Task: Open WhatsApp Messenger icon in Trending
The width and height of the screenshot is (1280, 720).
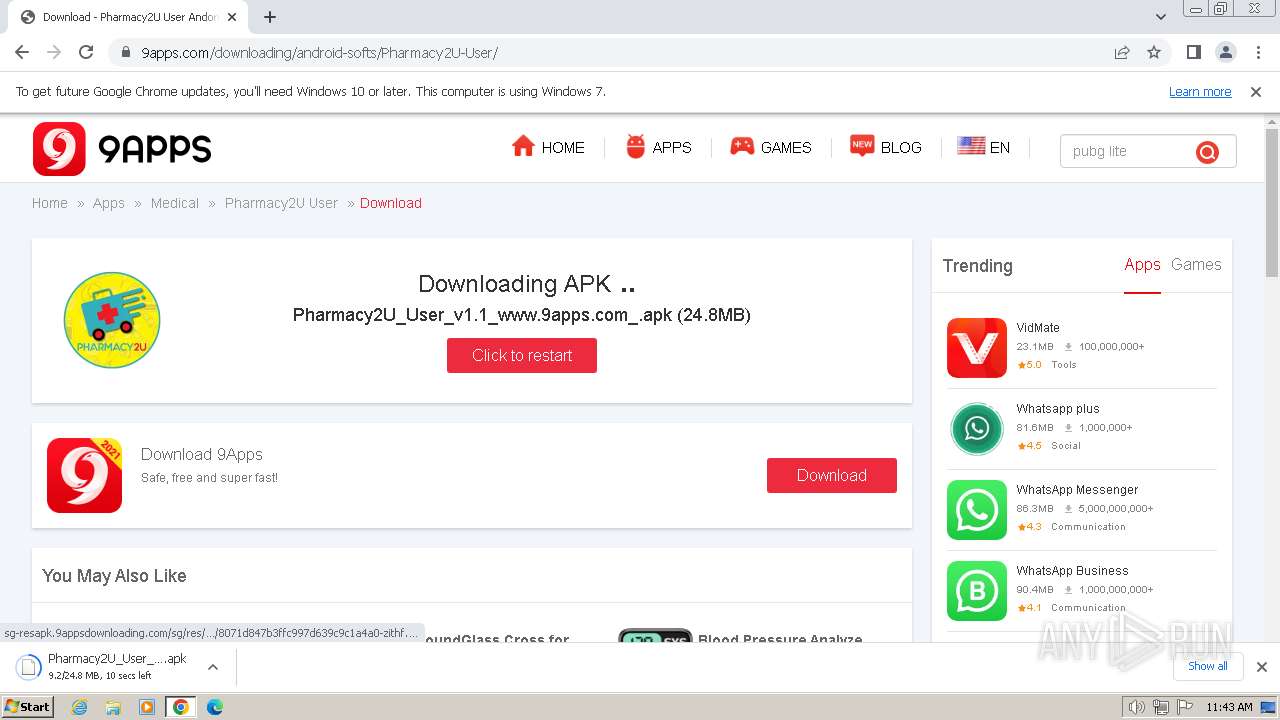Action: pyautogui.click(x=977, y=510)
